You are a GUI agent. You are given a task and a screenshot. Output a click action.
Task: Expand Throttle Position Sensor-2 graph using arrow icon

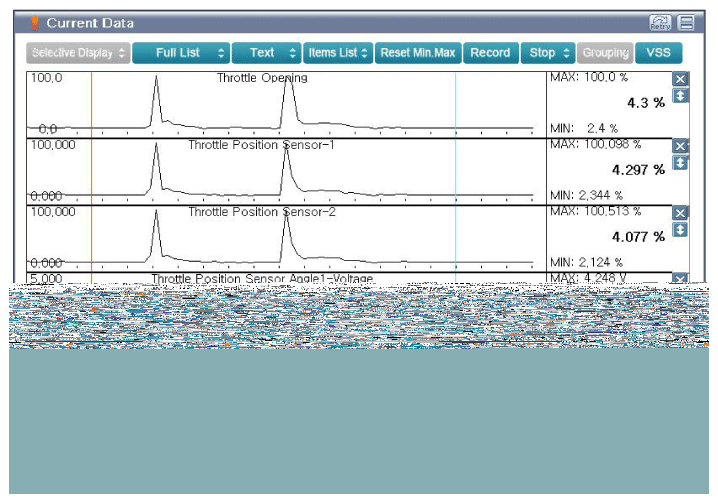[x=680, y=230]
